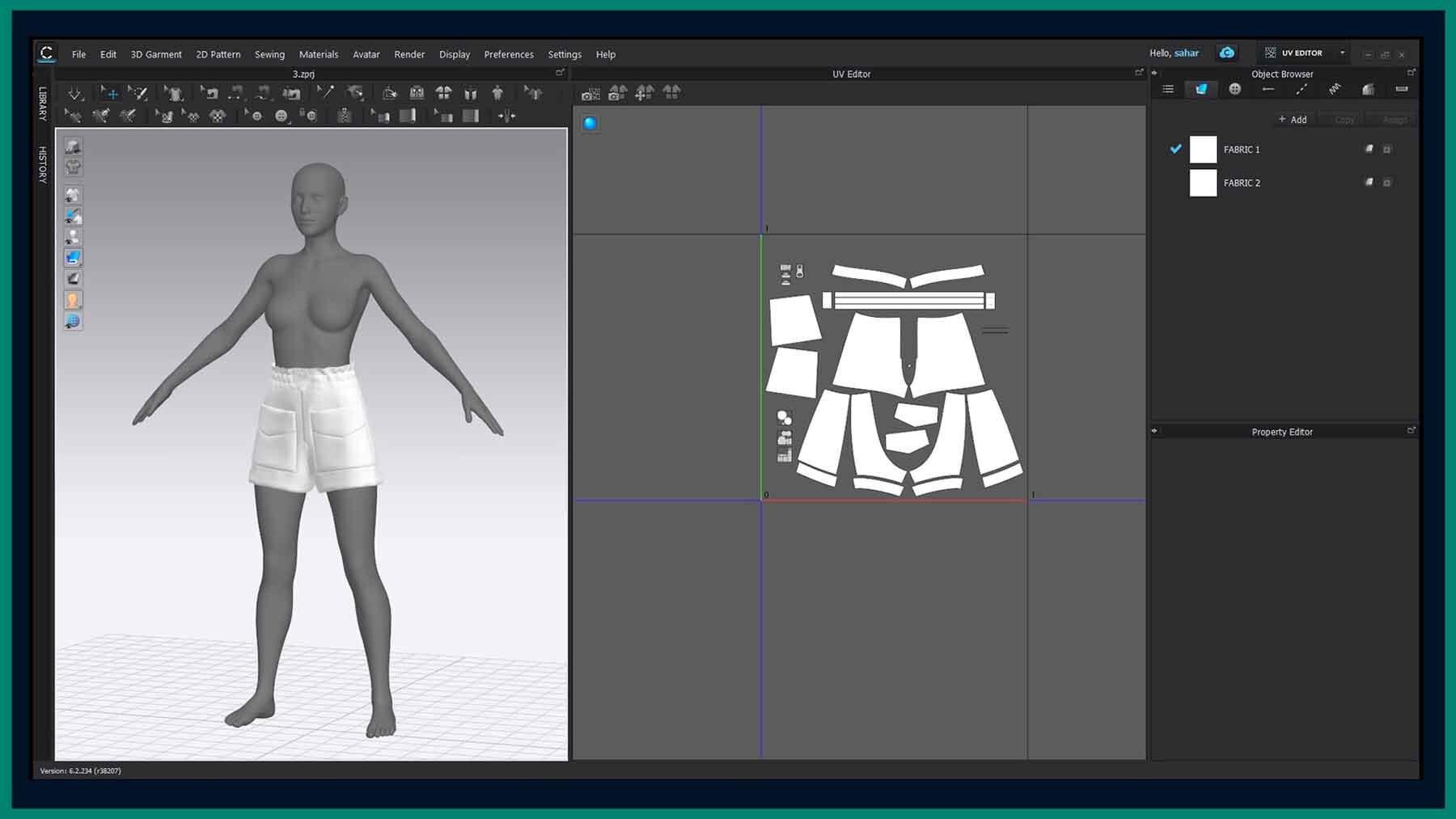Open the Button tab in Object Browser
1456x819 pixels.
(1234, 89)
